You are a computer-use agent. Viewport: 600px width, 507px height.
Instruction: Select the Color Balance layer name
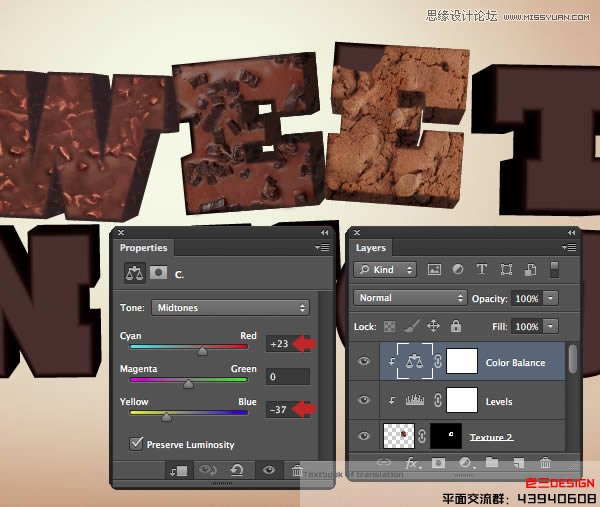pos(515,362)
